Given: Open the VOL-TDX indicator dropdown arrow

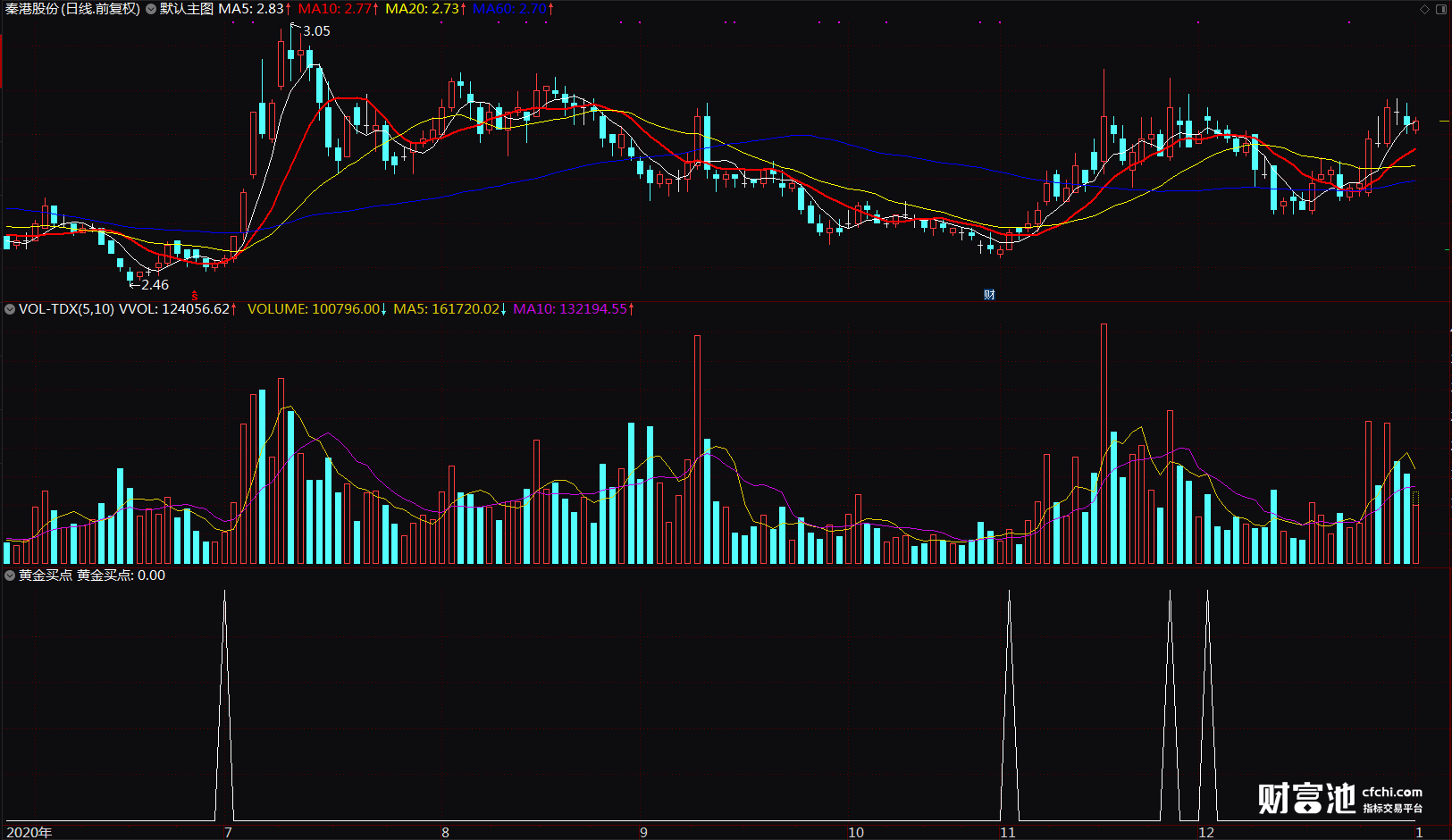Looking at the screenshot, I should coord(10,309).
